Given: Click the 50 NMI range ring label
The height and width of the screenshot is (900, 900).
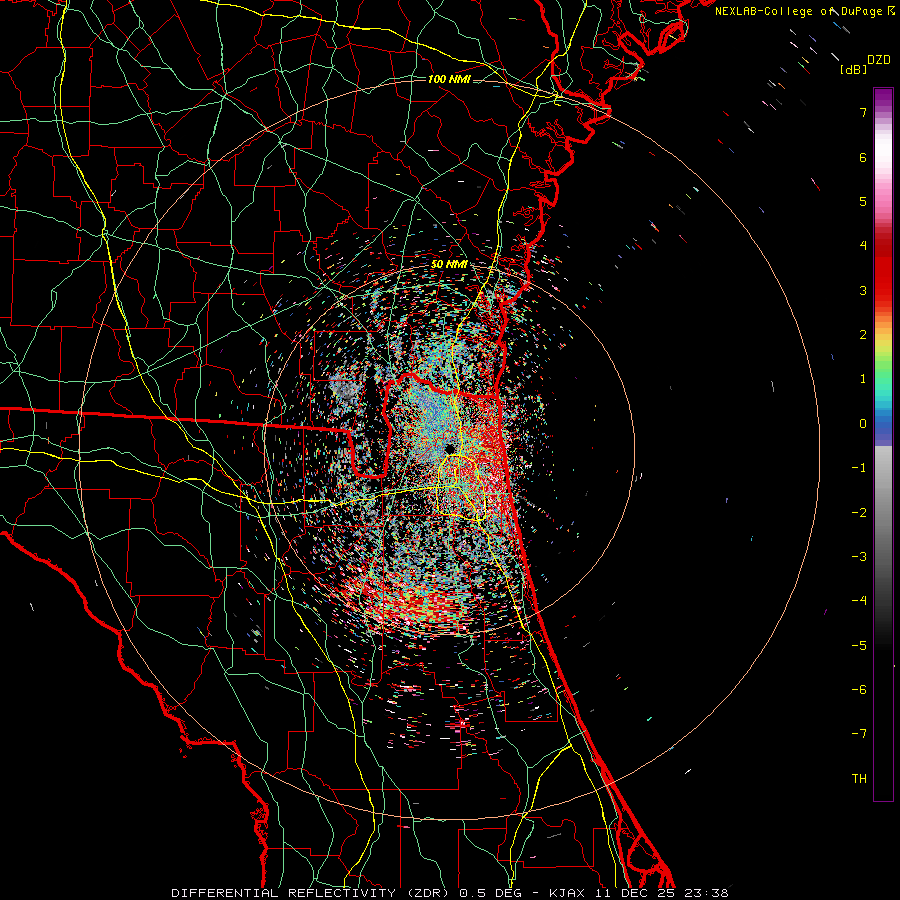Looking at the screenshot, I should click(x=449, y=265).
